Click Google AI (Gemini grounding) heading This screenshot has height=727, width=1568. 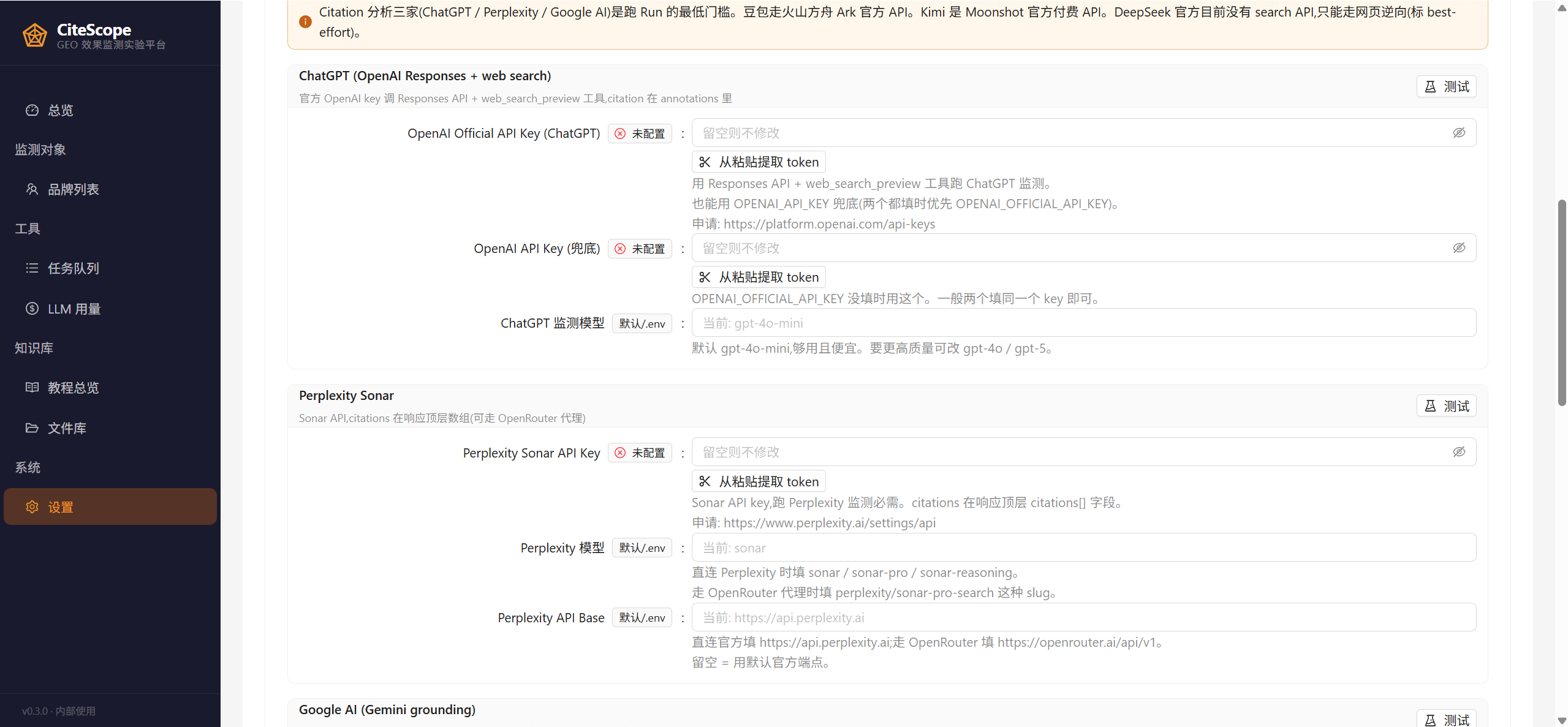coord(387,710)
